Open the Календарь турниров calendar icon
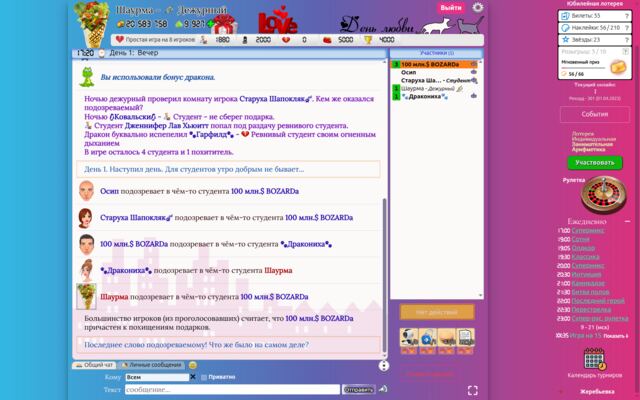Screen dimensions: 640x400 point(594,359)
